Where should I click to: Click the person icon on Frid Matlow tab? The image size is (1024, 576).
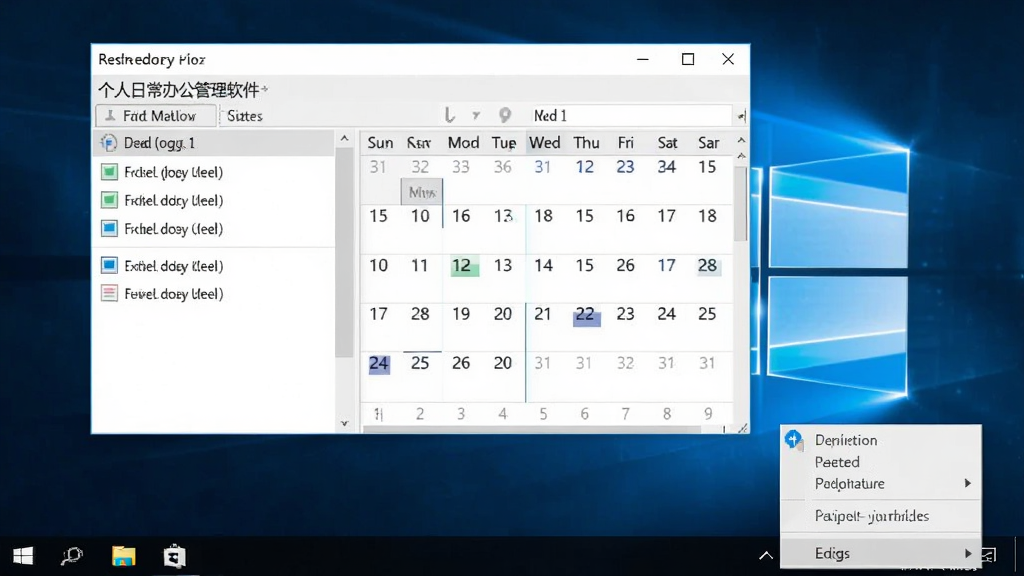(110, 116)
